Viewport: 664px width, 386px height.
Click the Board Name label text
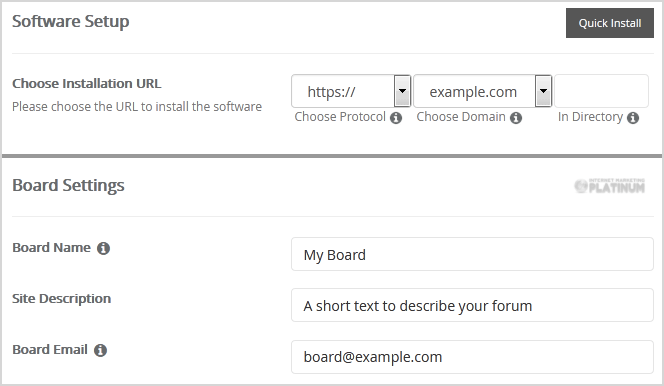pos(51,248)
